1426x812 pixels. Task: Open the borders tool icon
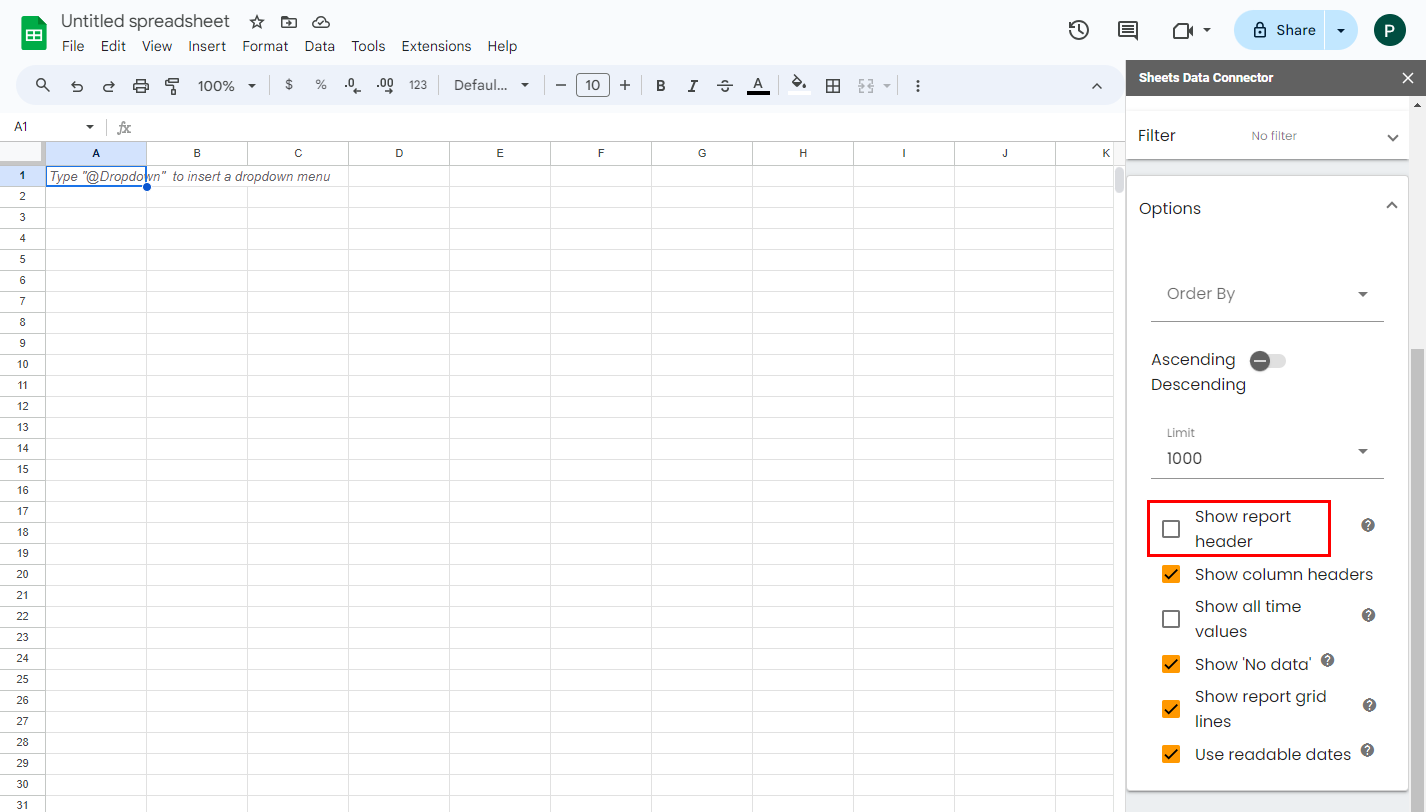(832, 86)
